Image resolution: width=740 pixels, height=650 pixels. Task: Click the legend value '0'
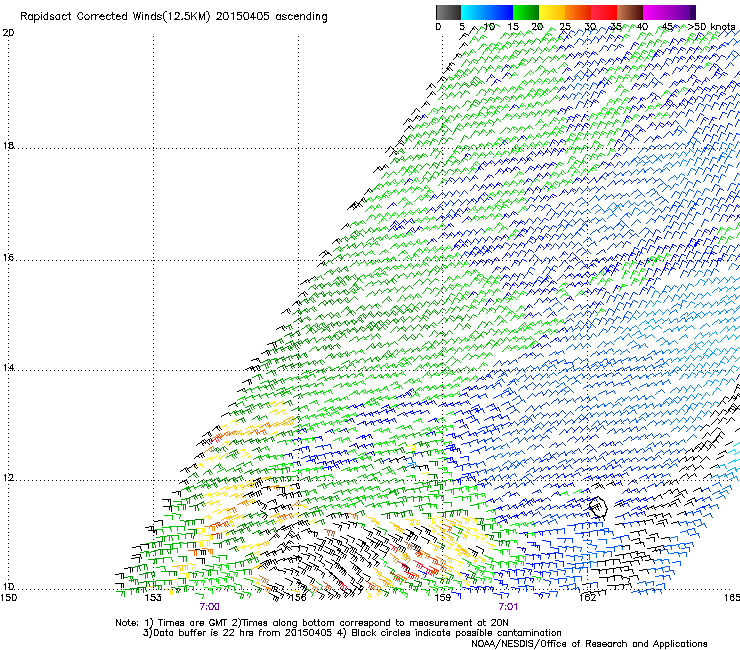point(438,27)
